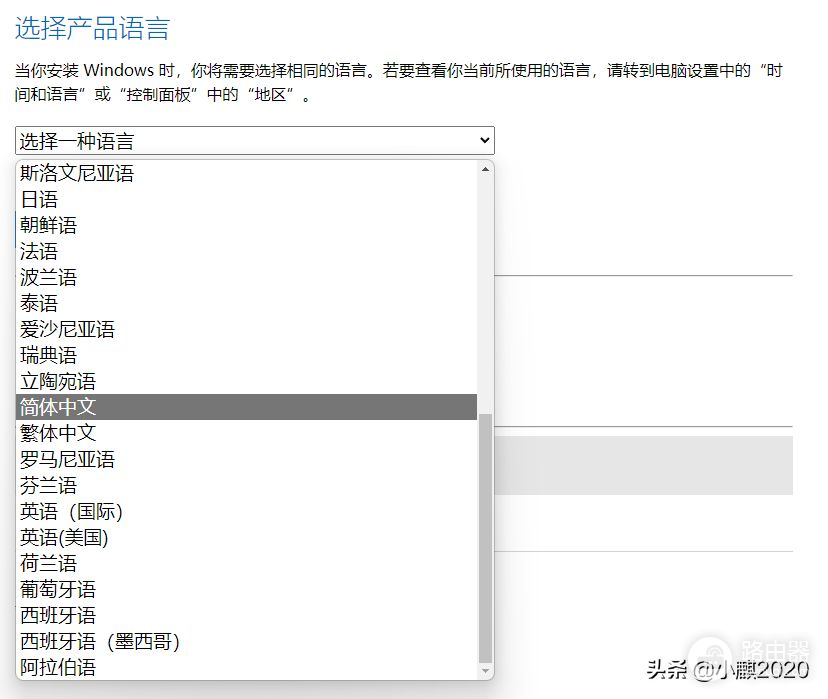Select the highlighted 简体中文 option
Viewport: 828px width, 699px height.
(246, 407)
